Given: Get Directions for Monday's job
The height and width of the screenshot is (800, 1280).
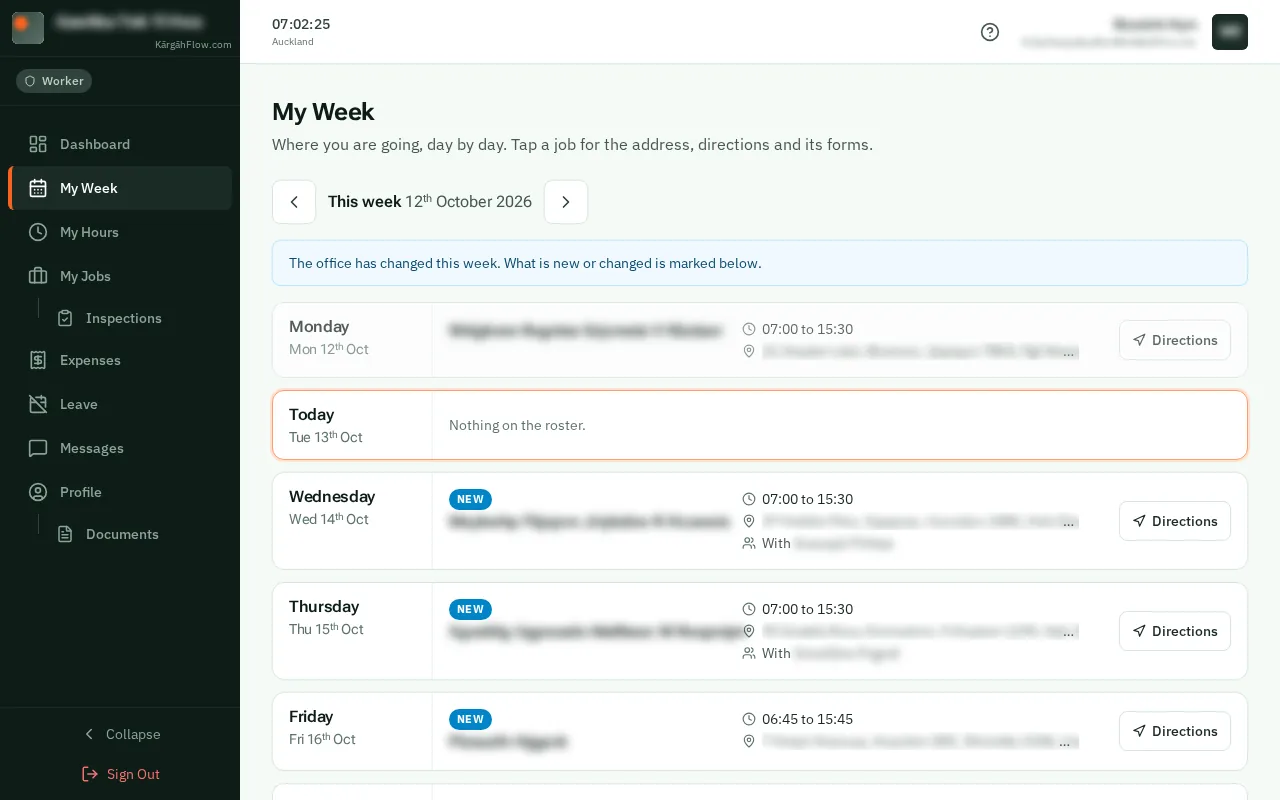Looking at the screenshot, I should pyautogui.click(x=1175, y=340).
